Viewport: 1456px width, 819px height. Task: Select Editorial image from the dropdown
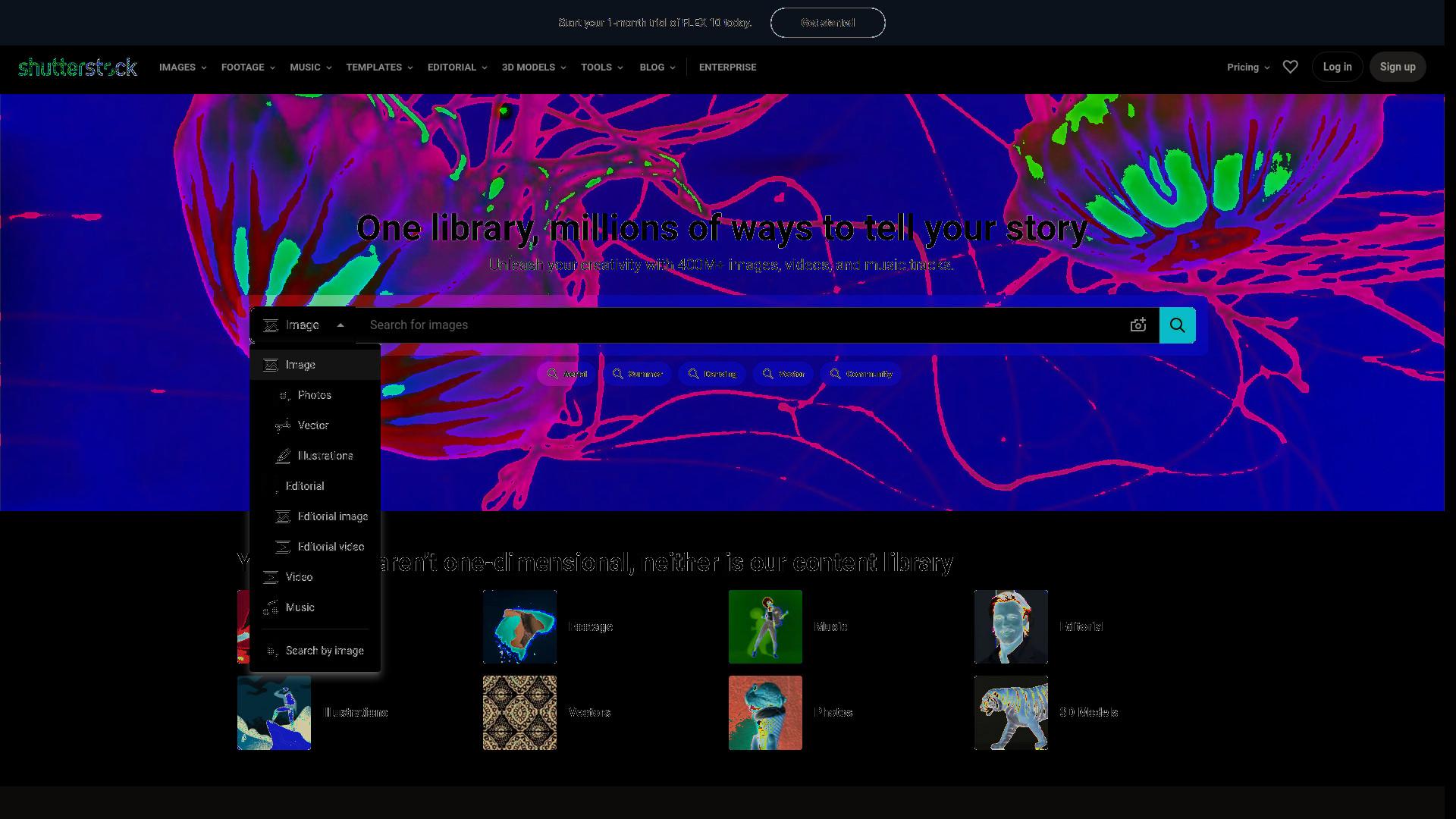click(x=315, y=516)
